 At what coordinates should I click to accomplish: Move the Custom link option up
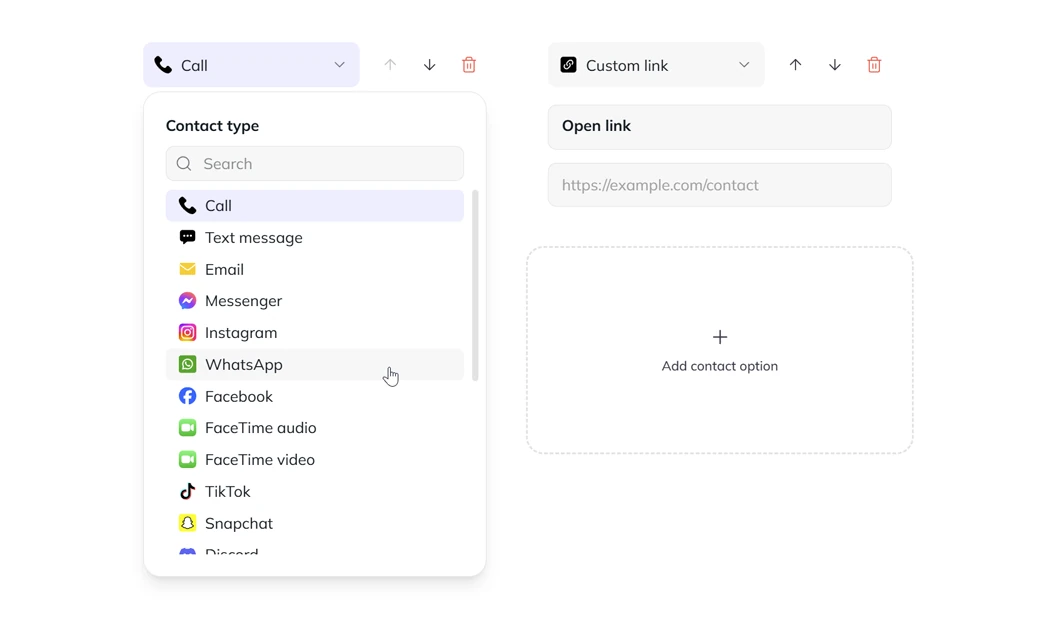coord(795,65)
